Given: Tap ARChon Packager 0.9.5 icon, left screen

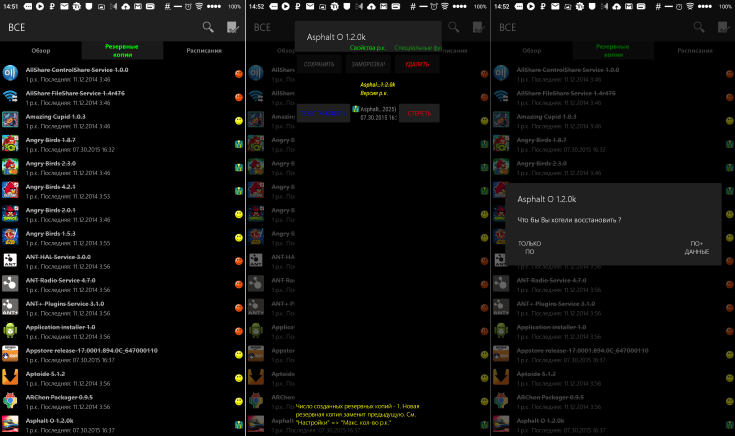Looking at the screenshot, I should tap(10, 401).
